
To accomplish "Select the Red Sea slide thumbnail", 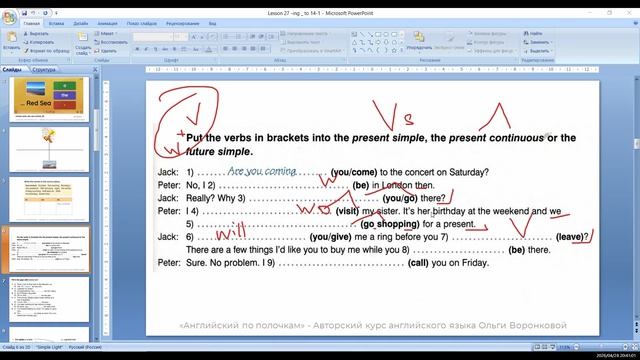I will point(49,99).
